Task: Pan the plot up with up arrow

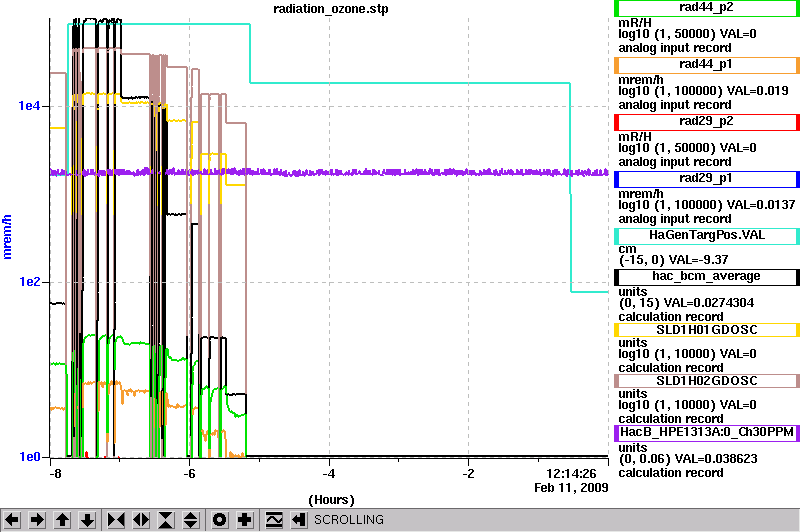Action: (x=63, y=520)
